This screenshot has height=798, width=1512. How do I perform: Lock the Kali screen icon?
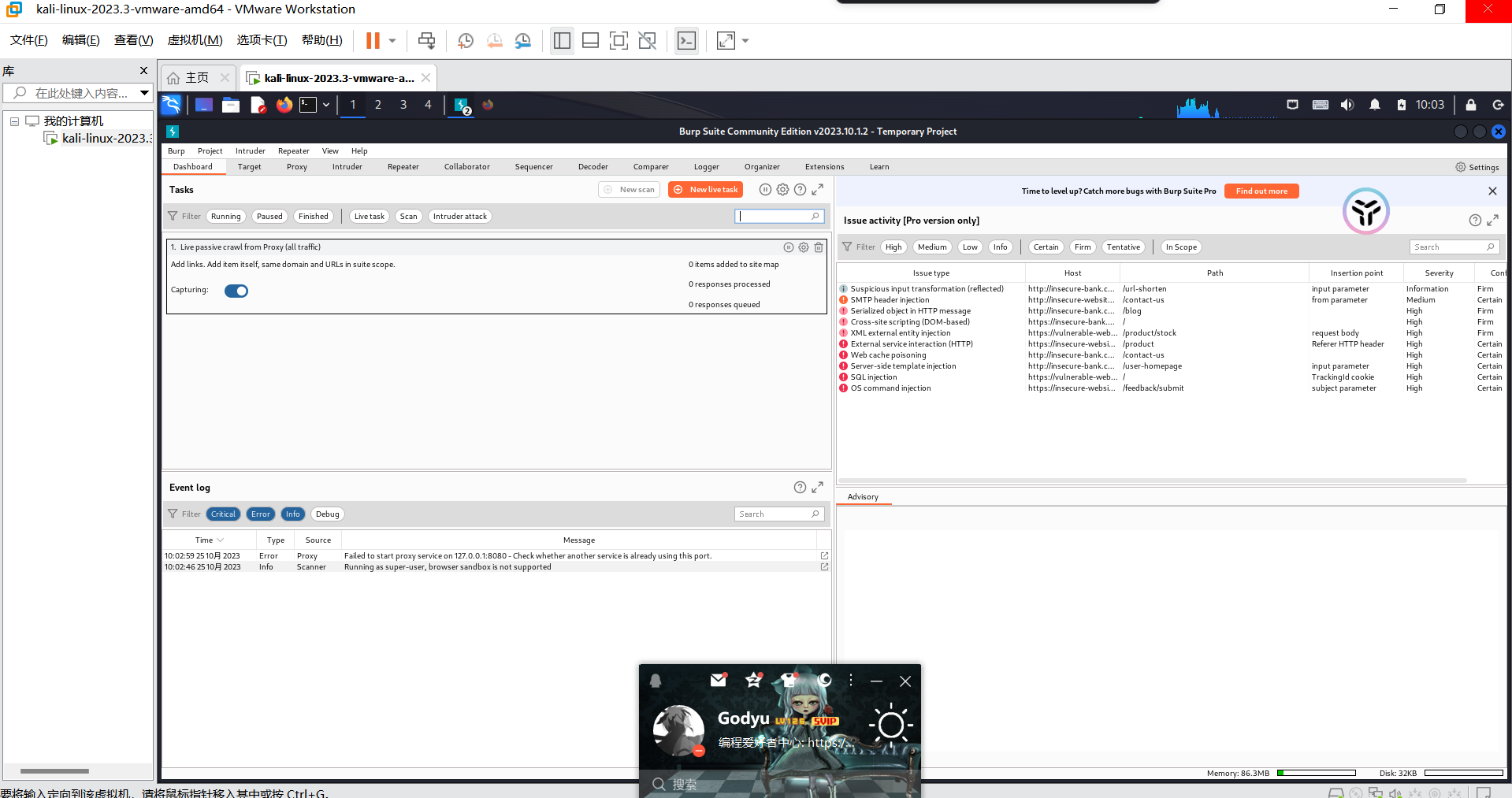[1470, 105]
